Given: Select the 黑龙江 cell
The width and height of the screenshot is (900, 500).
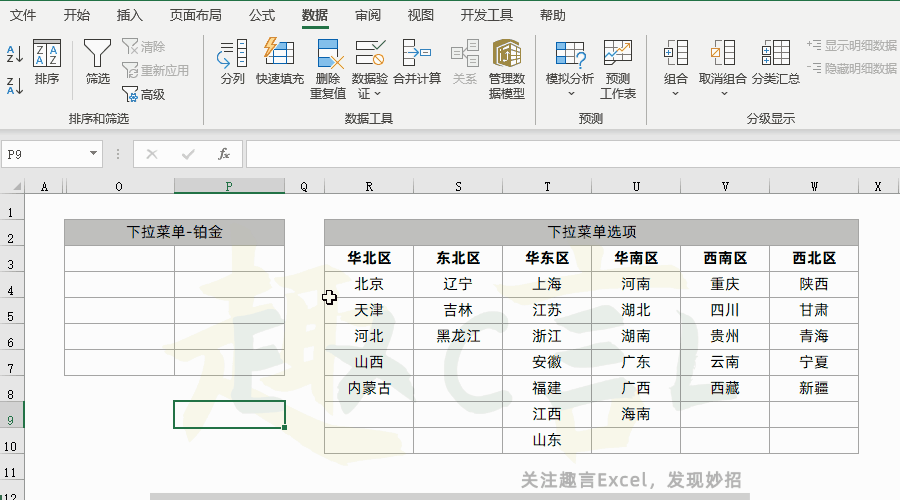Looking at the screenshot, I should click(458, 336).
